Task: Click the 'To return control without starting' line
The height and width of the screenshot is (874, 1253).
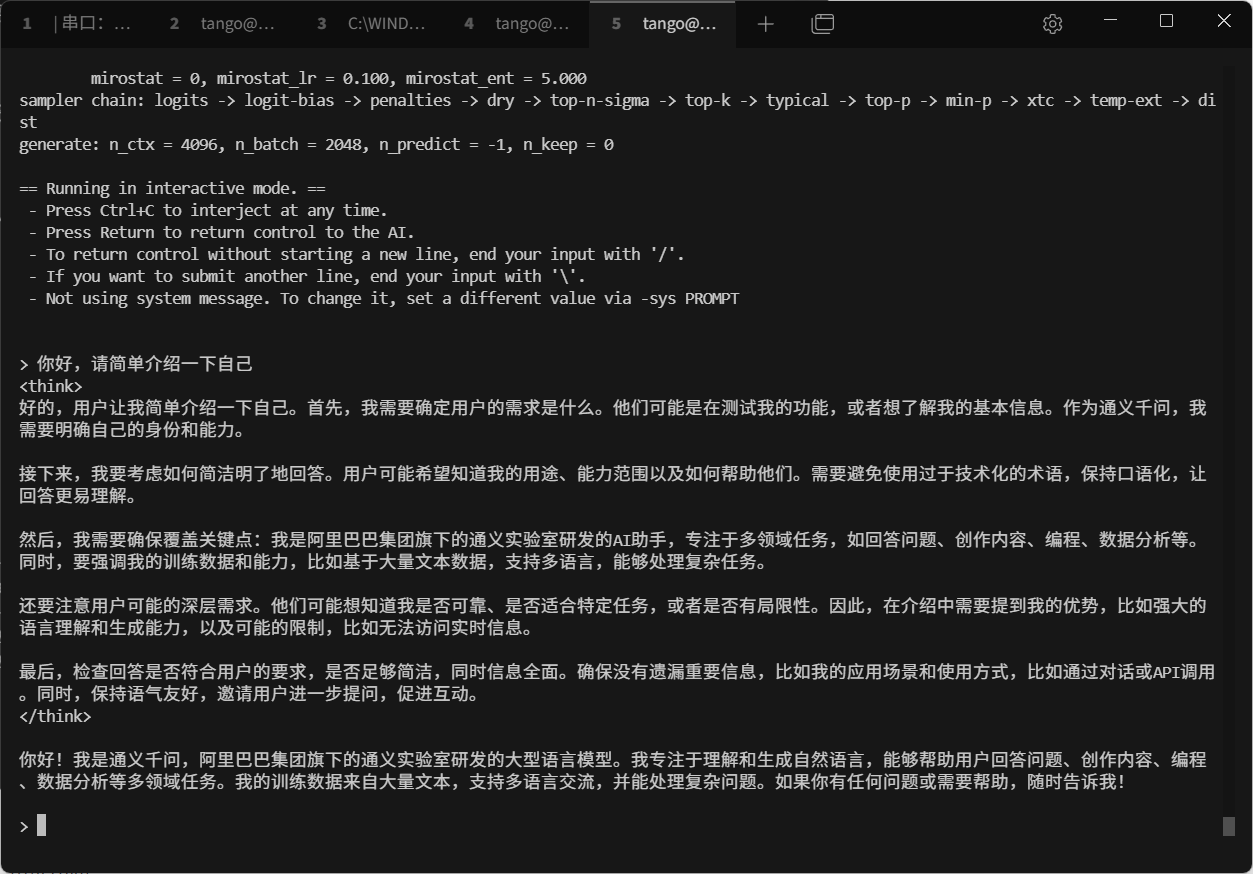Action: (x=356, y=254)
